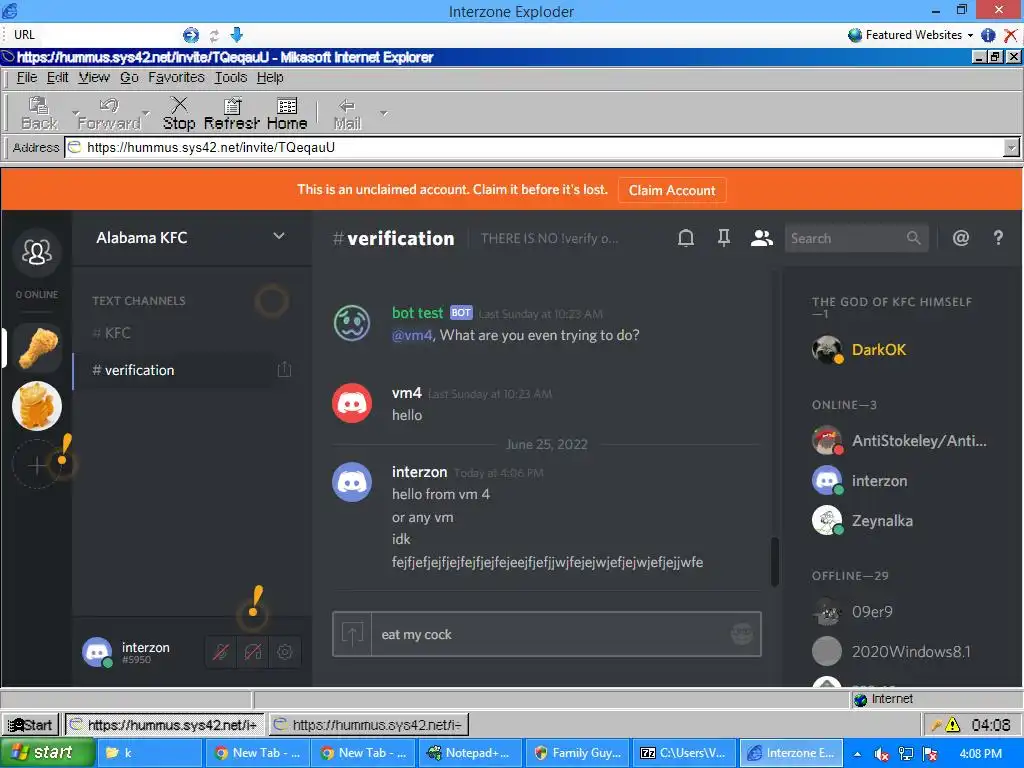Select the fried chicken drumstick server

click(37, 348)
